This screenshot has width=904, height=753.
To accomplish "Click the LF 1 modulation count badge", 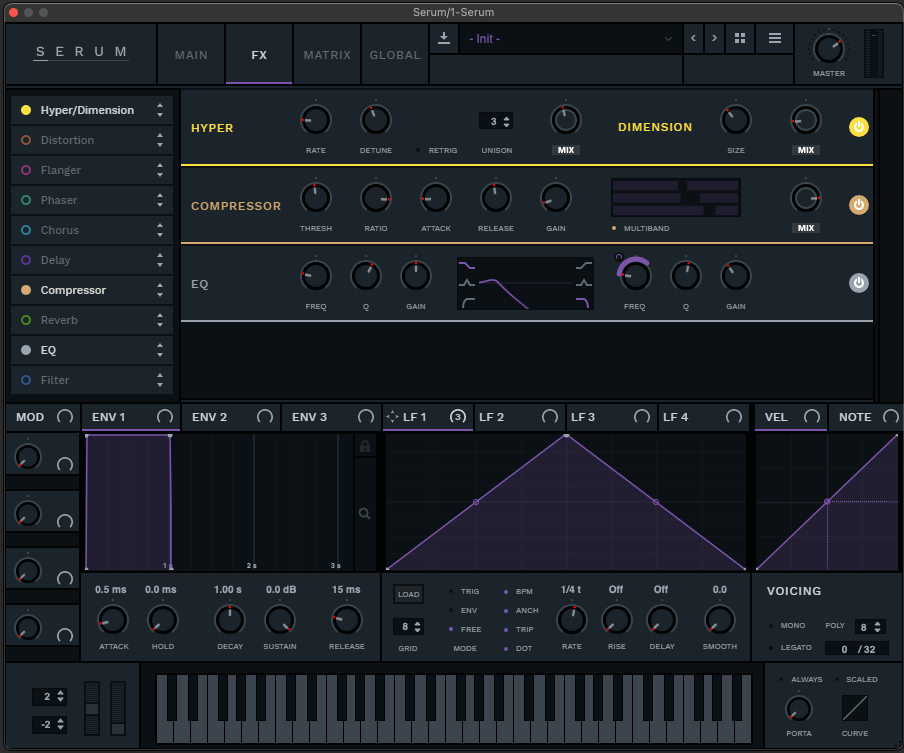I will click(458, 416).
